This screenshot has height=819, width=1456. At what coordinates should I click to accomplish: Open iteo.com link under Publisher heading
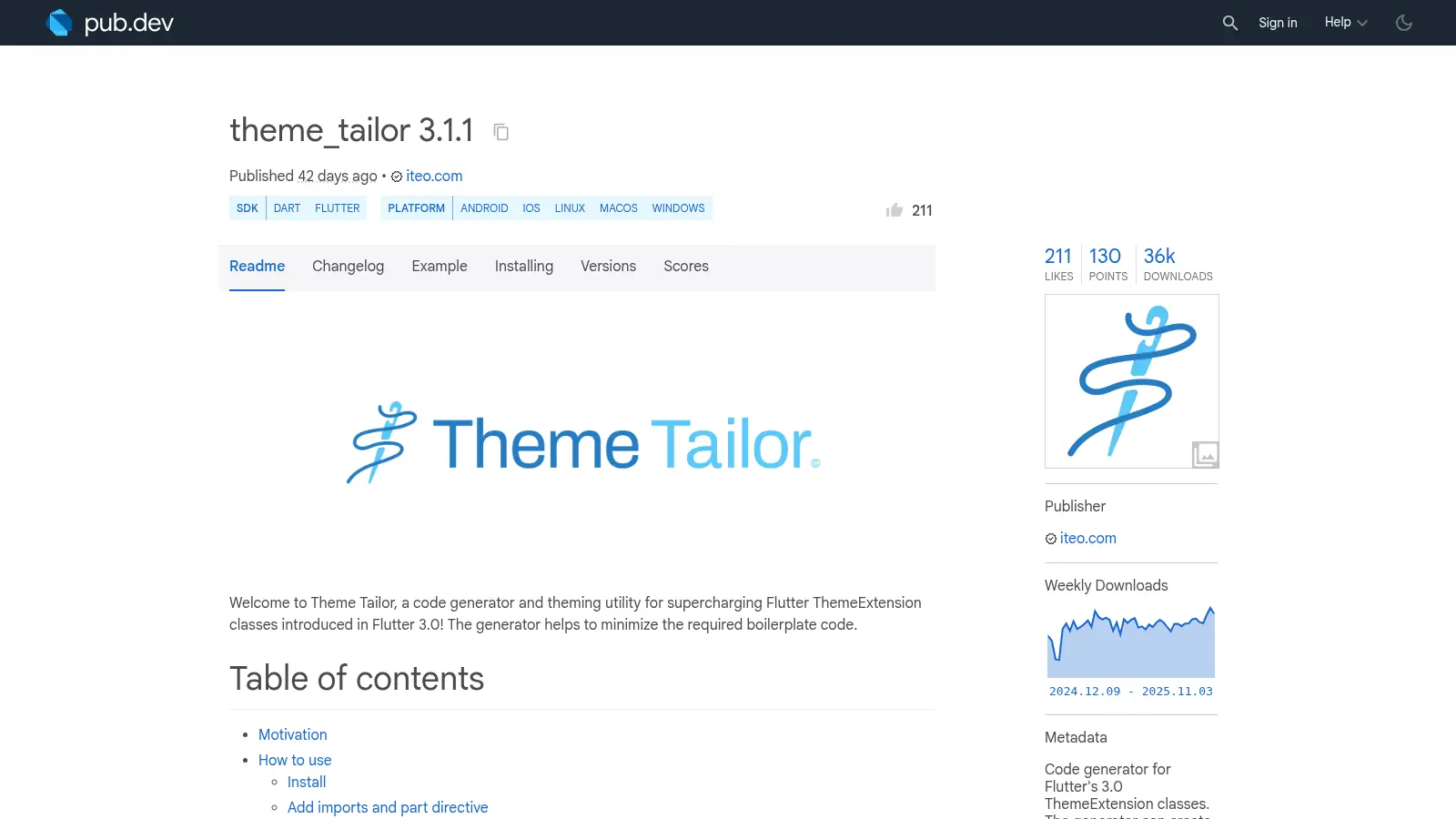(1087, 539)
